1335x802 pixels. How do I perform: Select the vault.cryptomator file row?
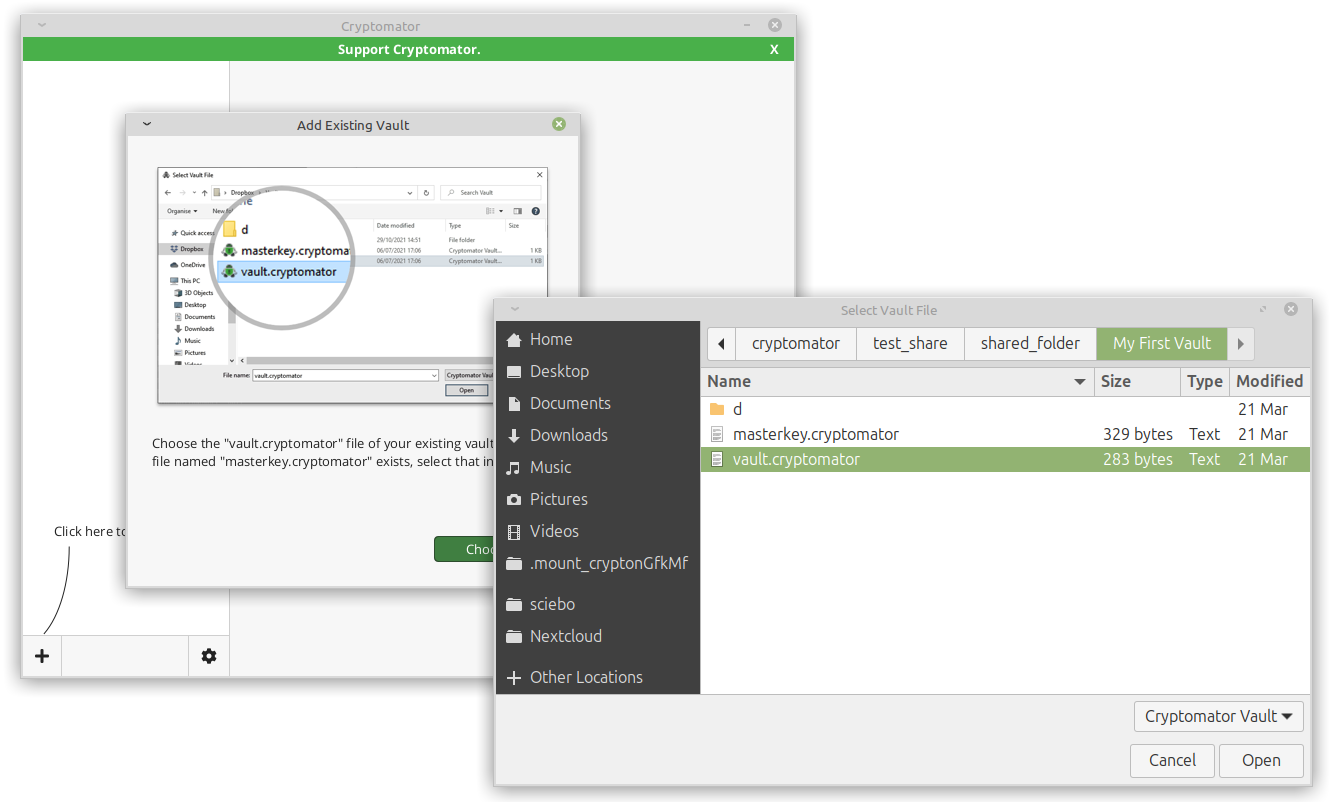(x=1005, y=460)
